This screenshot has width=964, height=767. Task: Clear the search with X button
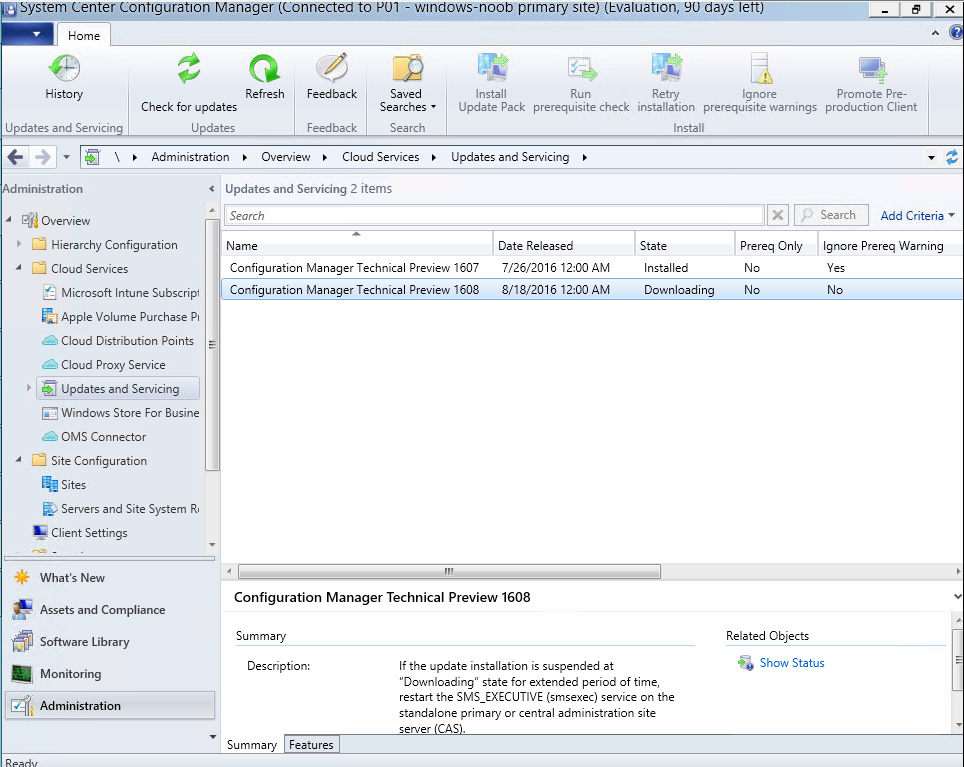pos(778,215)
